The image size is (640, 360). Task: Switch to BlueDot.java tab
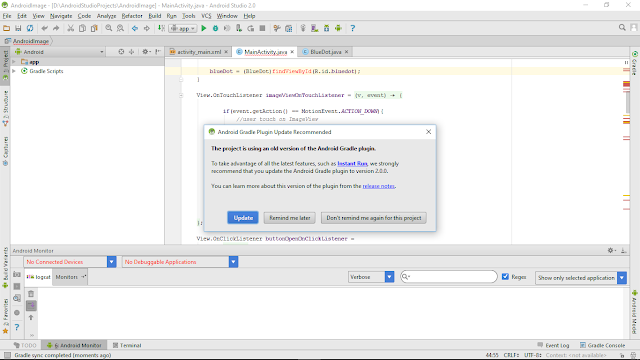click(x=325, y=52)
